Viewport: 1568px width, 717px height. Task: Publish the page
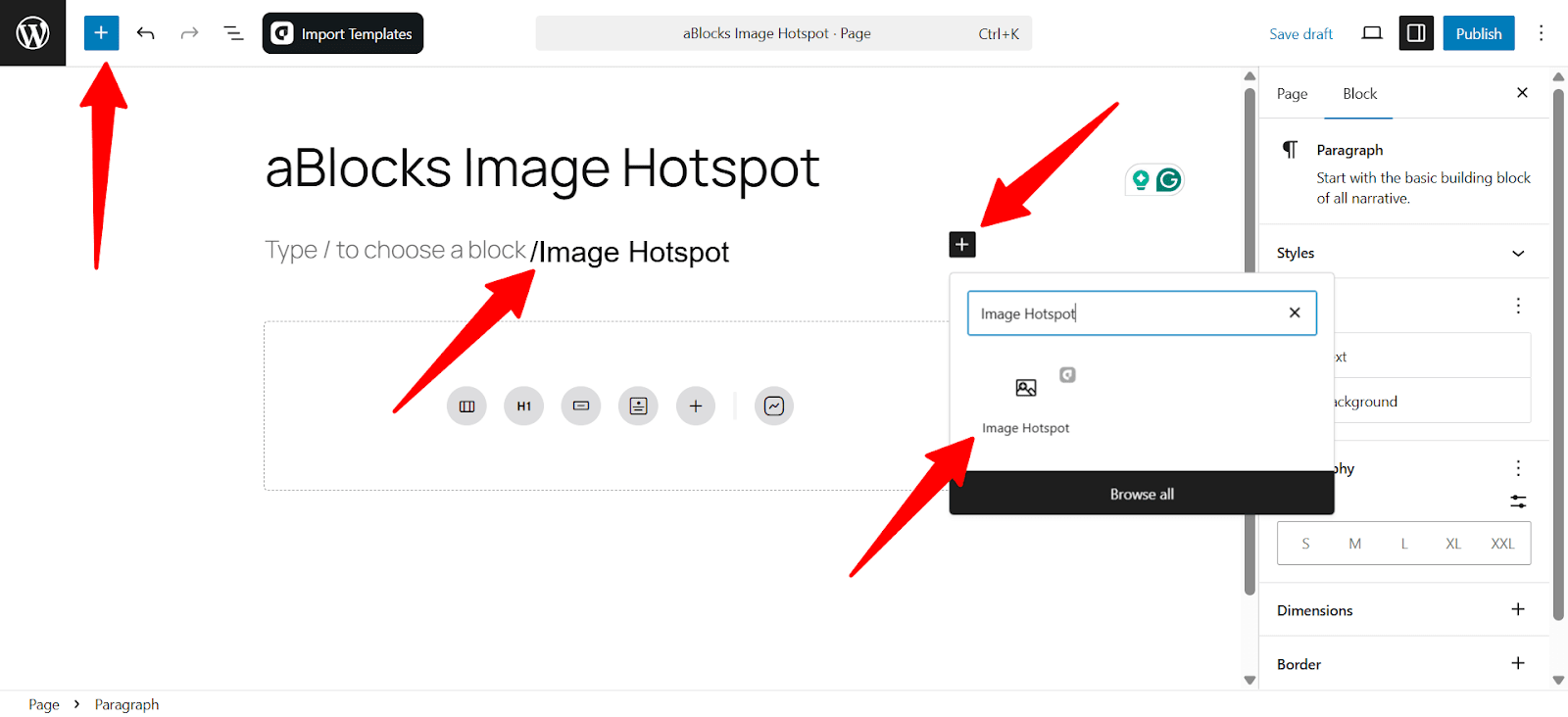click(x=1478, y=33)
